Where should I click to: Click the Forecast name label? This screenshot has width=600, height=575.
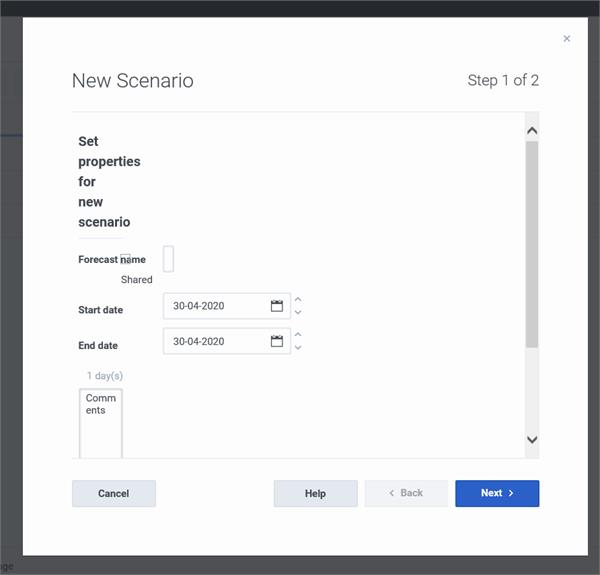(112, 259)
